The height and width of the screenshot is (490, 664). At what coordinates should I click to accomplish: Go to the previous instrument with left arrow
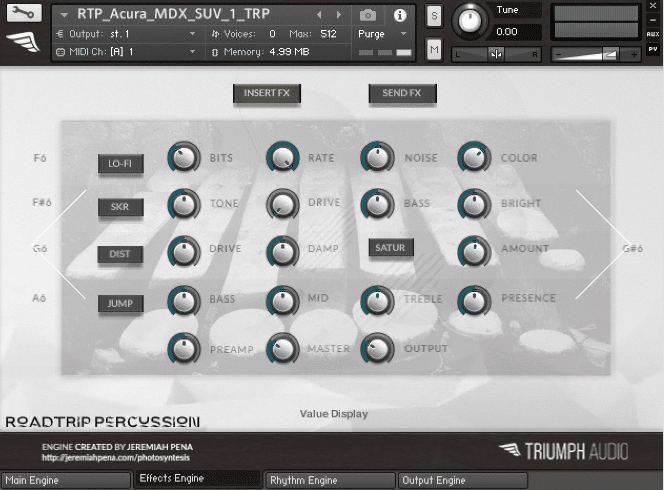coord(319,15)
